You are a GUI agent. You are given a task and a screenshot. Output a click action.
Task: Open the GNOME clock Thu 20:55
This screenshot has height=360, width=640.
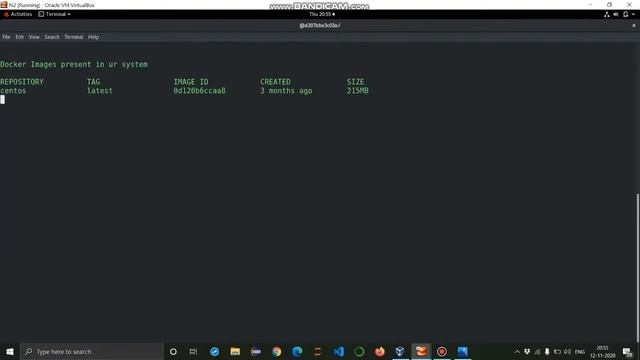point(322,14)
